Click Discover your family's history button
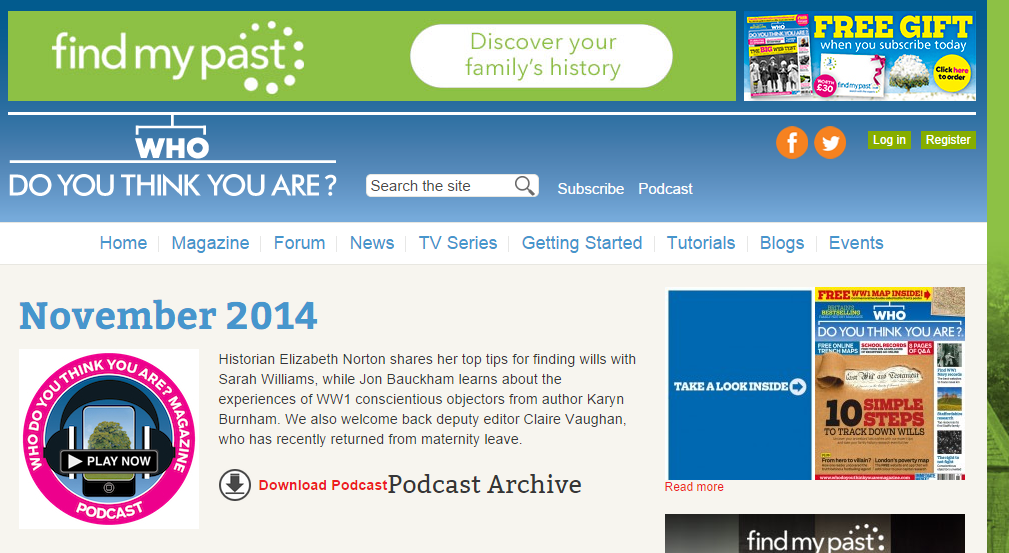Image resolution: width=1009 pixels, height=553 pixels. point(541,56)
